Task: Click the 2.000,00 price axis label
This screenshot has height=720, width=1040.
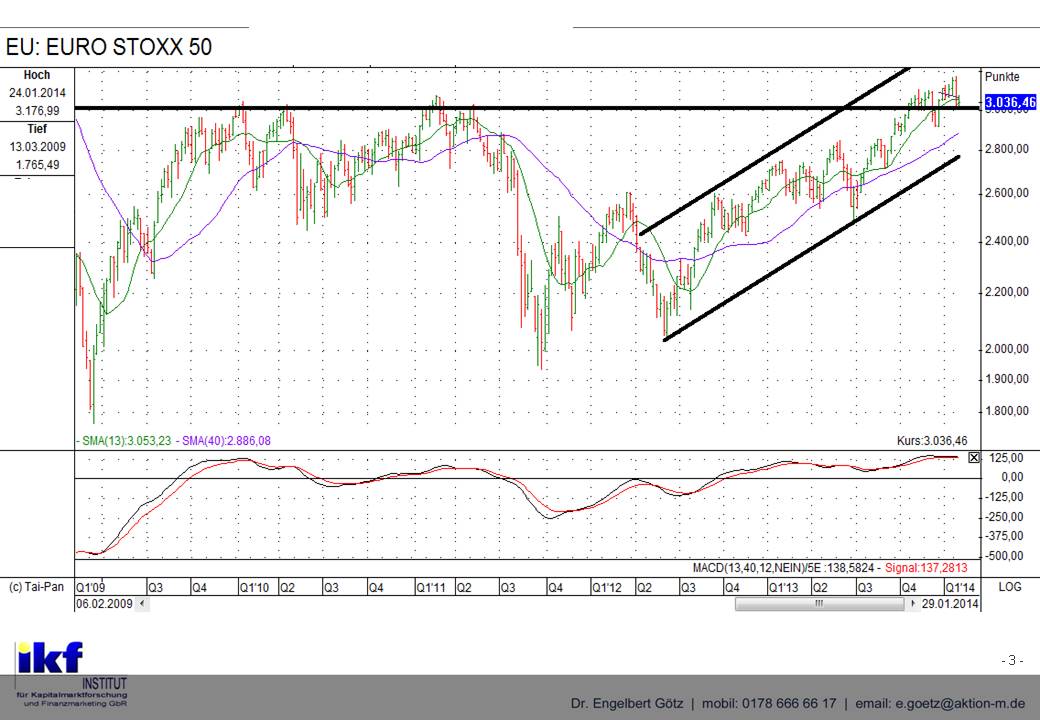Action: tap(1008, 349)
